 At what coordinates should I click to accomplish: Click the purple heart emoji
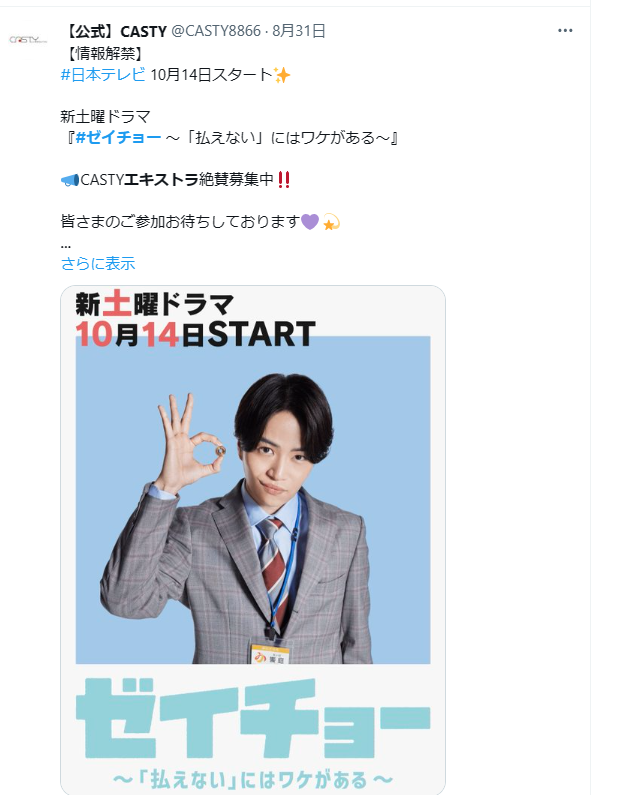click(310, 222)
